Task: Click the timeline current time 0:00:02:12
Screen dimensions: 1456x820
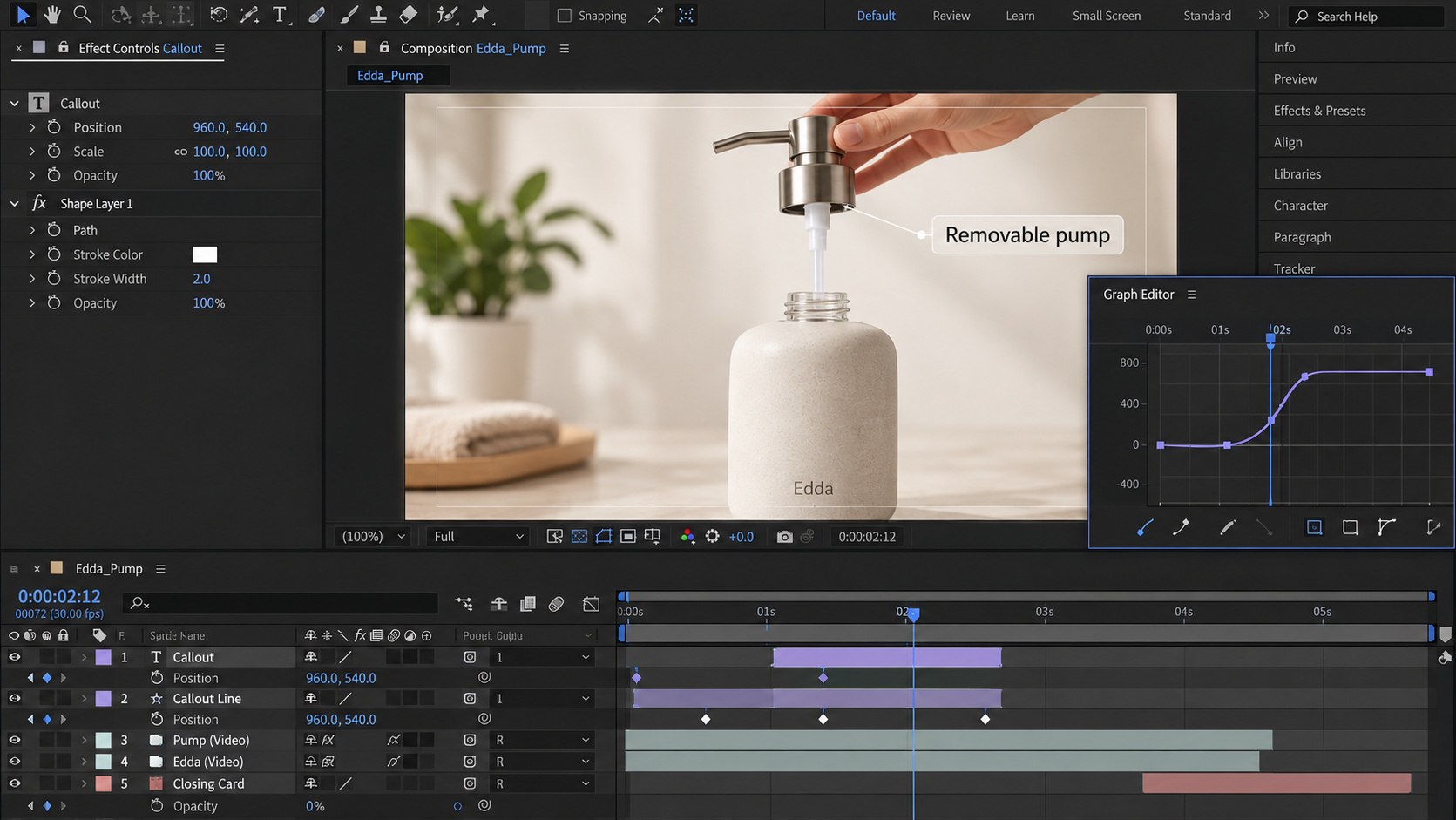Action: [59, 597]
